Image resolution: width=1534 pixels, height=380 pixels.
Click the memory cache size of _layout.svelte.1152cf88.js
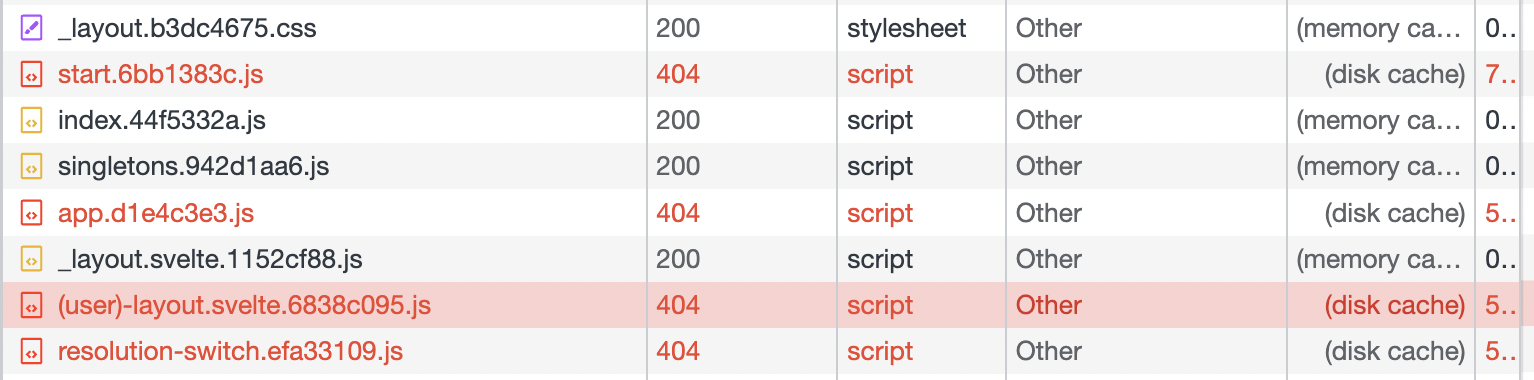(1380, 260)
